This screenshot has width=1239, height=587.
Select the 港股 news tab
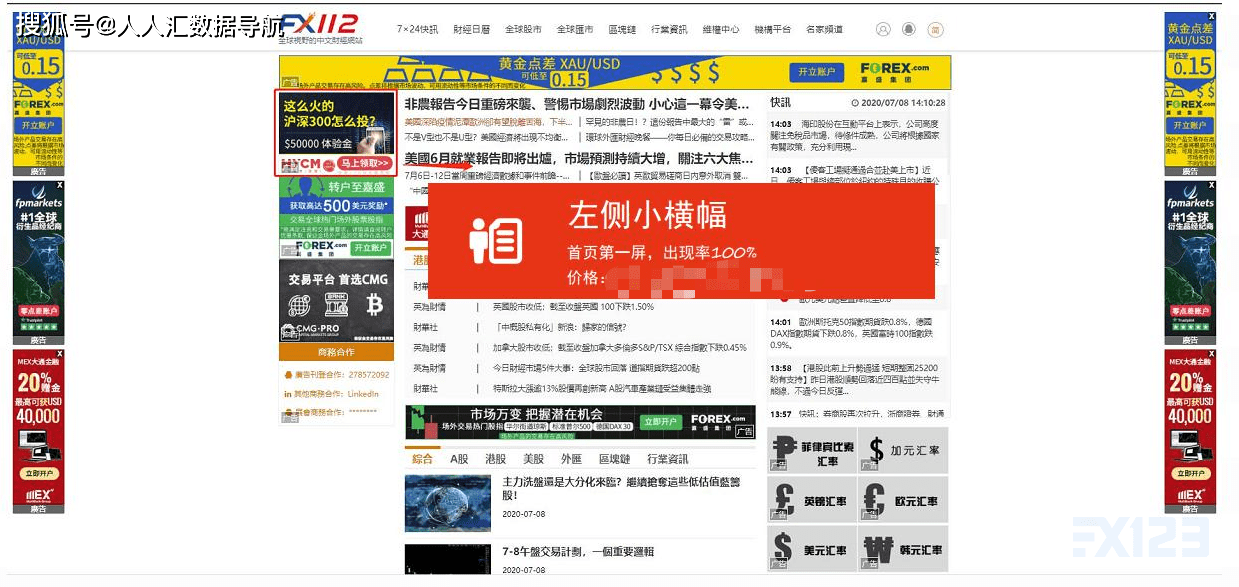496,459
